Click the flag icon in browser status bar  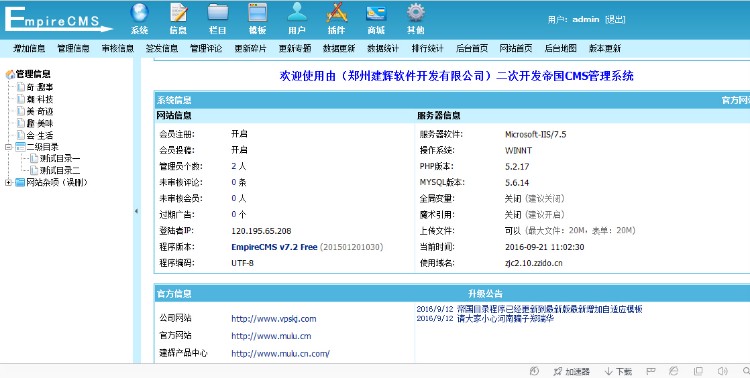(x=651, y=371)
